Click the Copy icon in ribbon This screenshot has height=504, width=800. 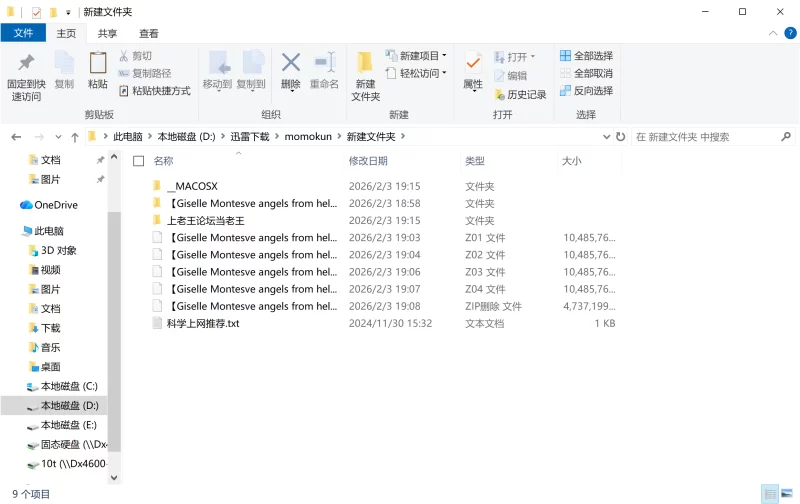pyautogui.click(x=64, y=63)
